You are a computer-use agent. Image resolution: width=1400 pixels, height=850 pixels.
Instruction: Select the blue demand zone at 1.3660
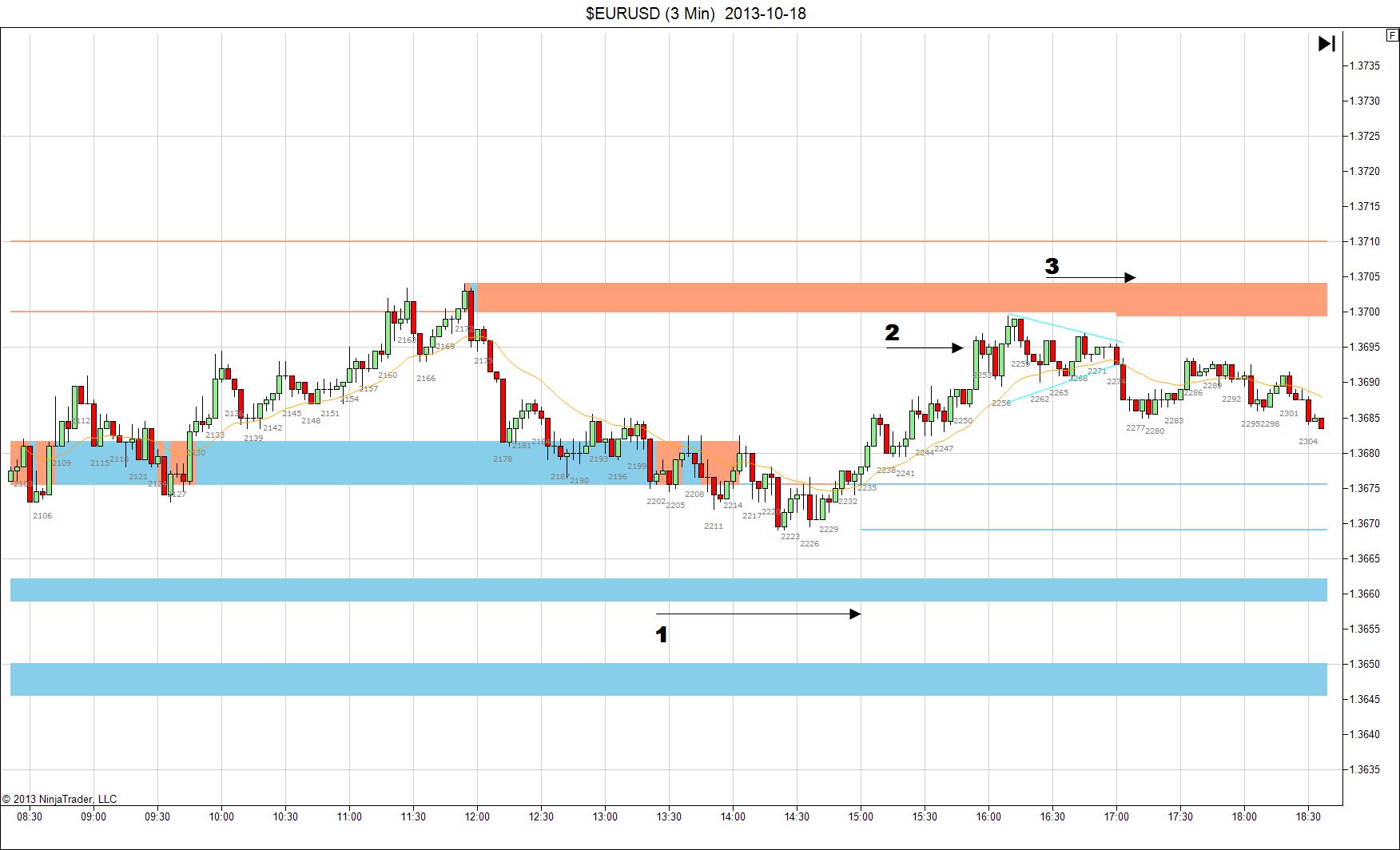pyautogui.click(x=669, y=590)
